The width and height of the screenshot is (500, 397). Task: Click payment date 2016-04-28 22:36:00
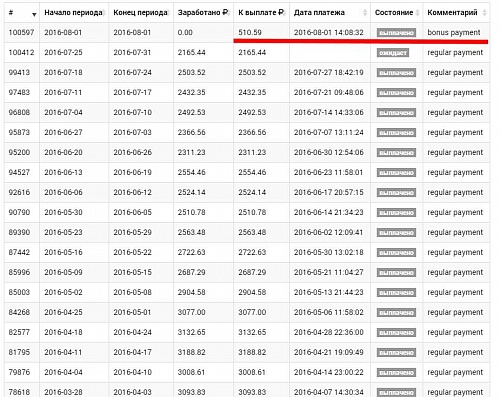(328, 332)
